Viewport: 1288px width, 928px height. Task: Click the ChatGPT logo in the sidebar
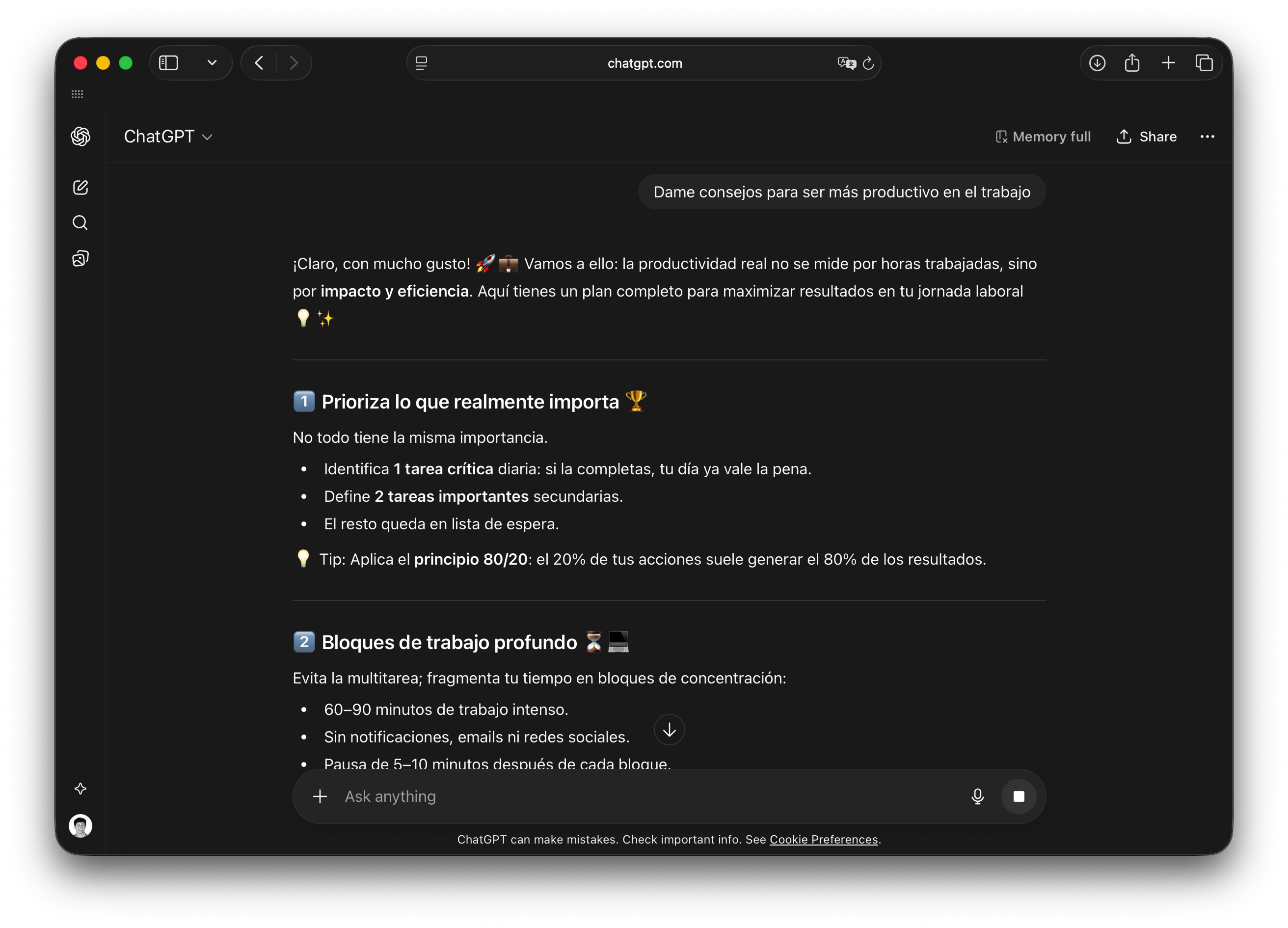click(80, 136)
